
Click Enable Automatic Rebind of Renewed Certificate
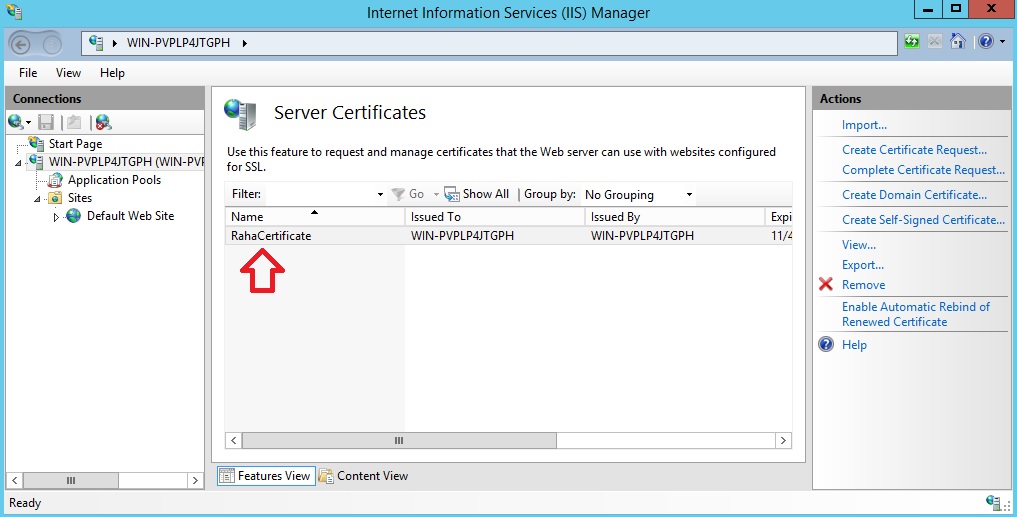click(916, 314)
